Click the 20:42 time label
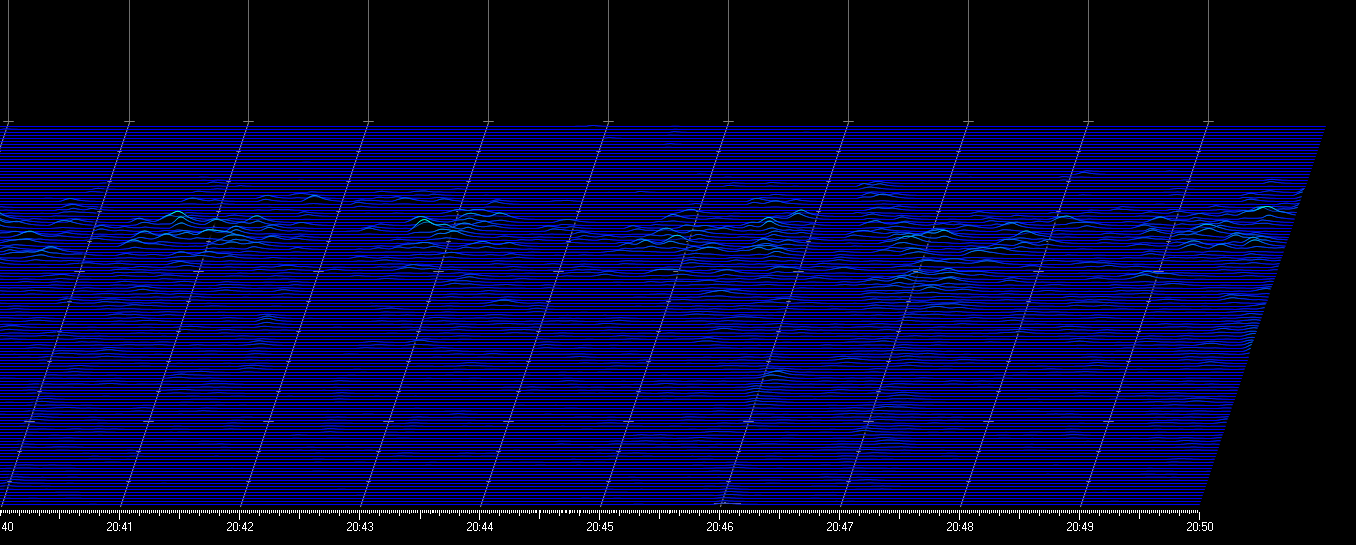The image size is (1356, 545). (x=240, y=526)
